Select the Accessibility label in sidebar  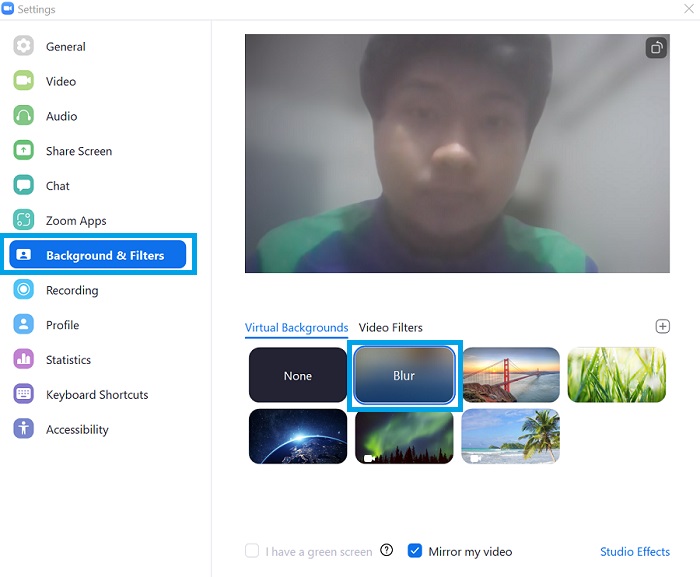pyautogui.click(x=77, y=430)
